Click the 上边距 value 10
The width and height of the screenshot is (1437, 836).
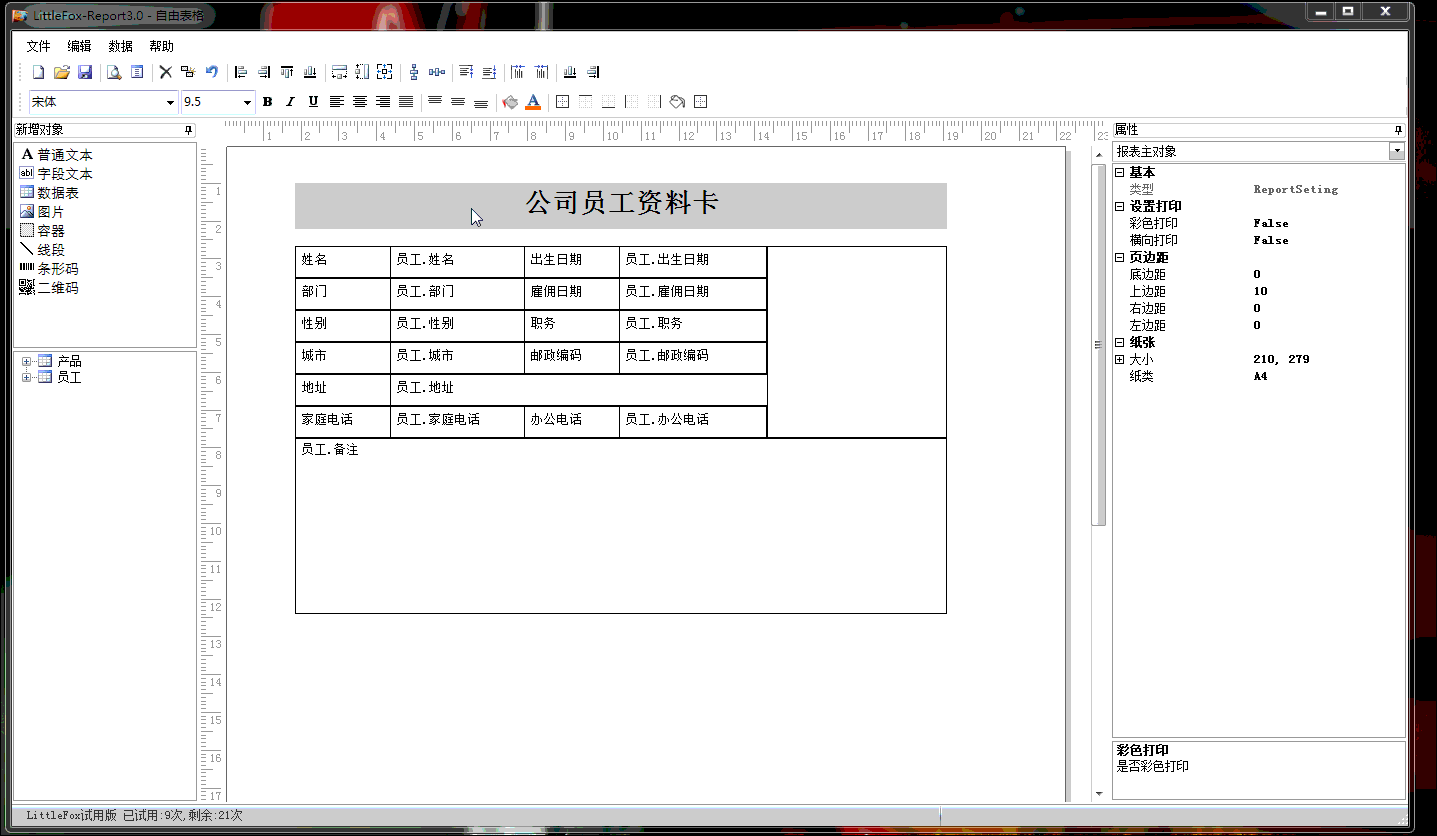1260,291
